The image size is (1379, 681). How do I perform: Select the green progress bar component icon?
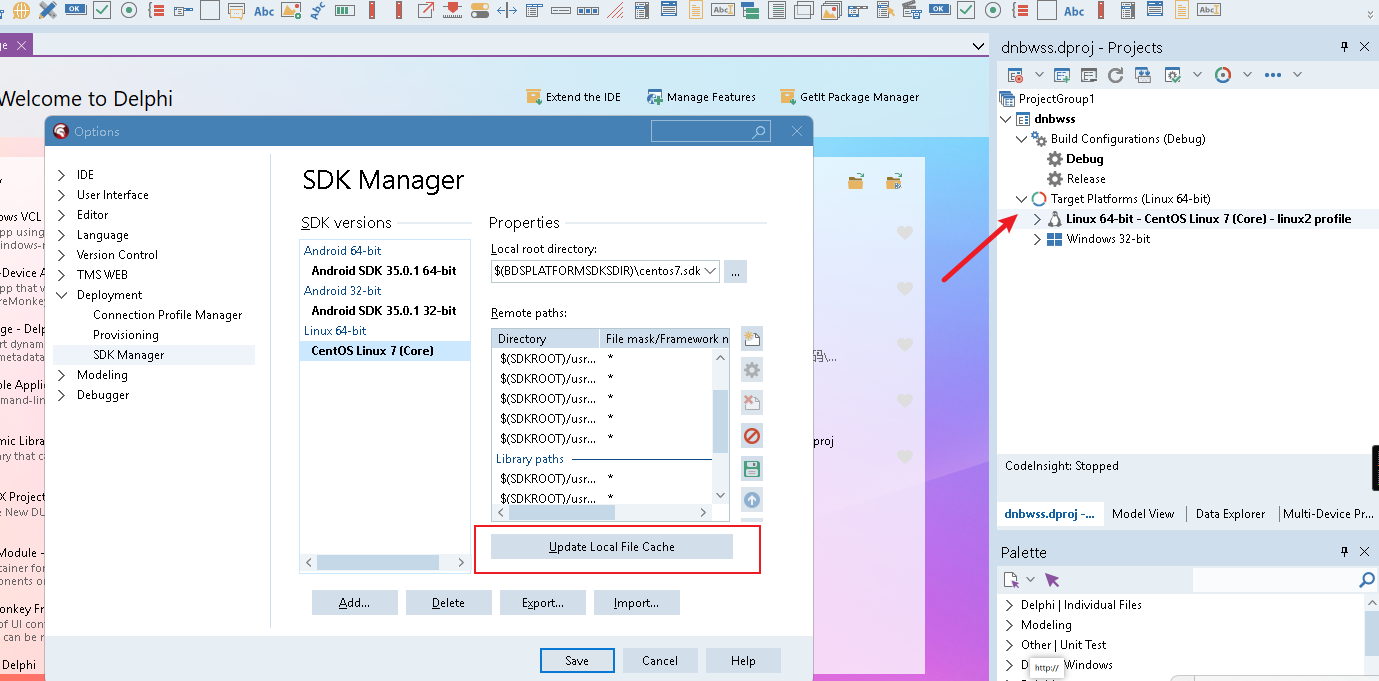tap(344, 10)
